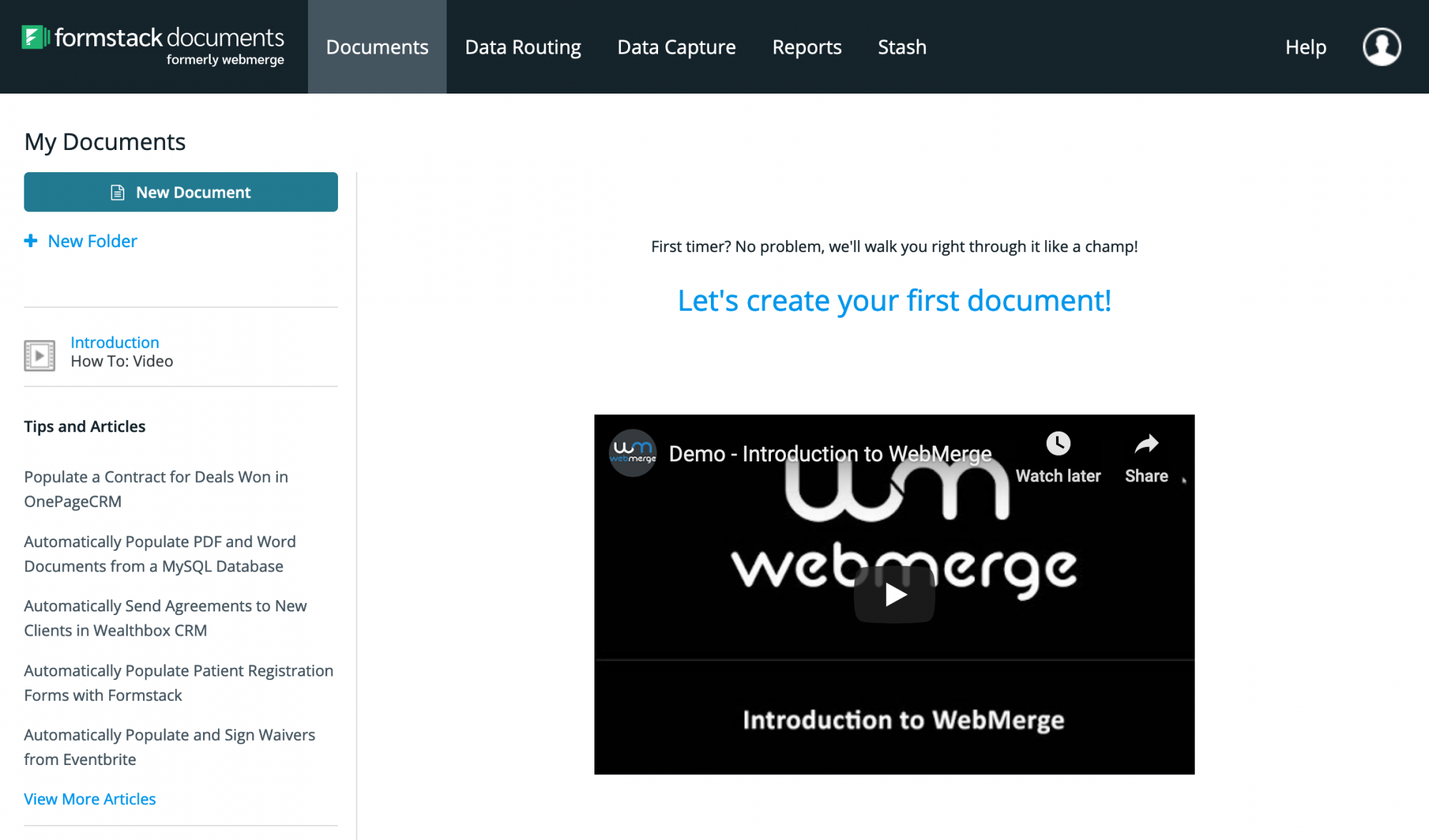
Task: Click the WebMerge channel logo in video
Action: pyautogui.click(x=632, y=453)
